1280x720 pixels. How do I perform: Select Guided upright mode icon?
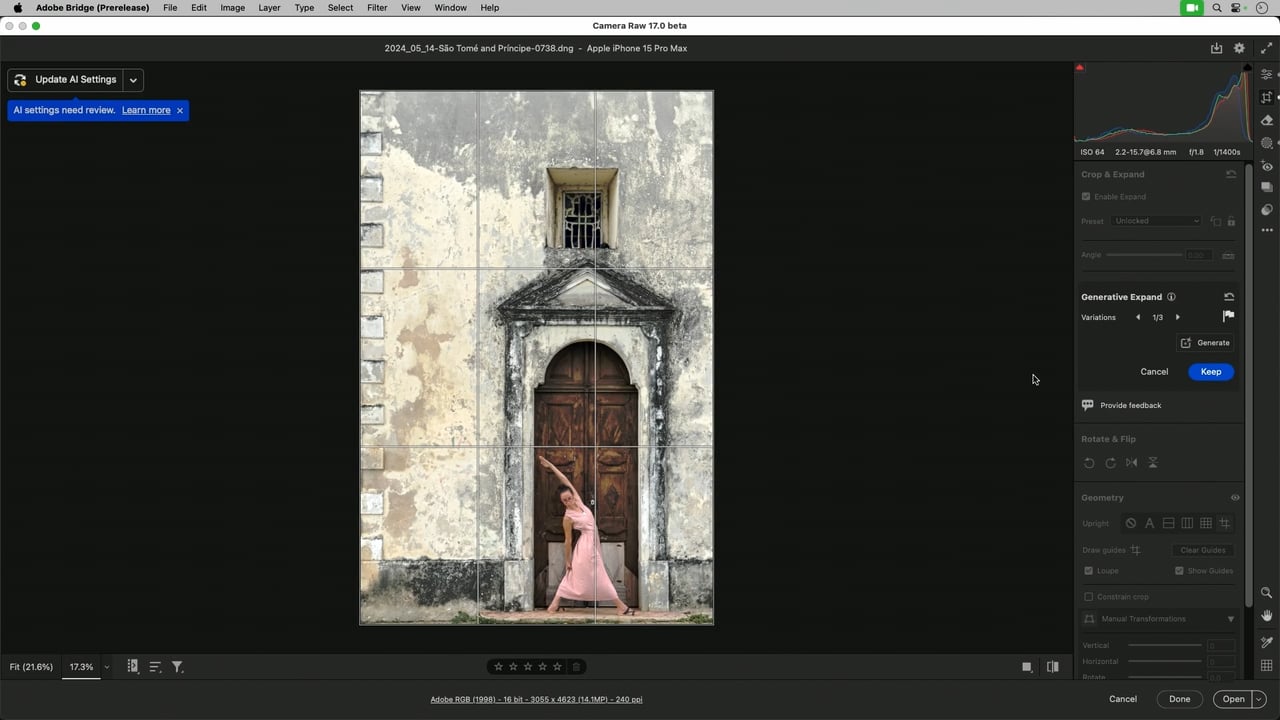pos(1225,523)
